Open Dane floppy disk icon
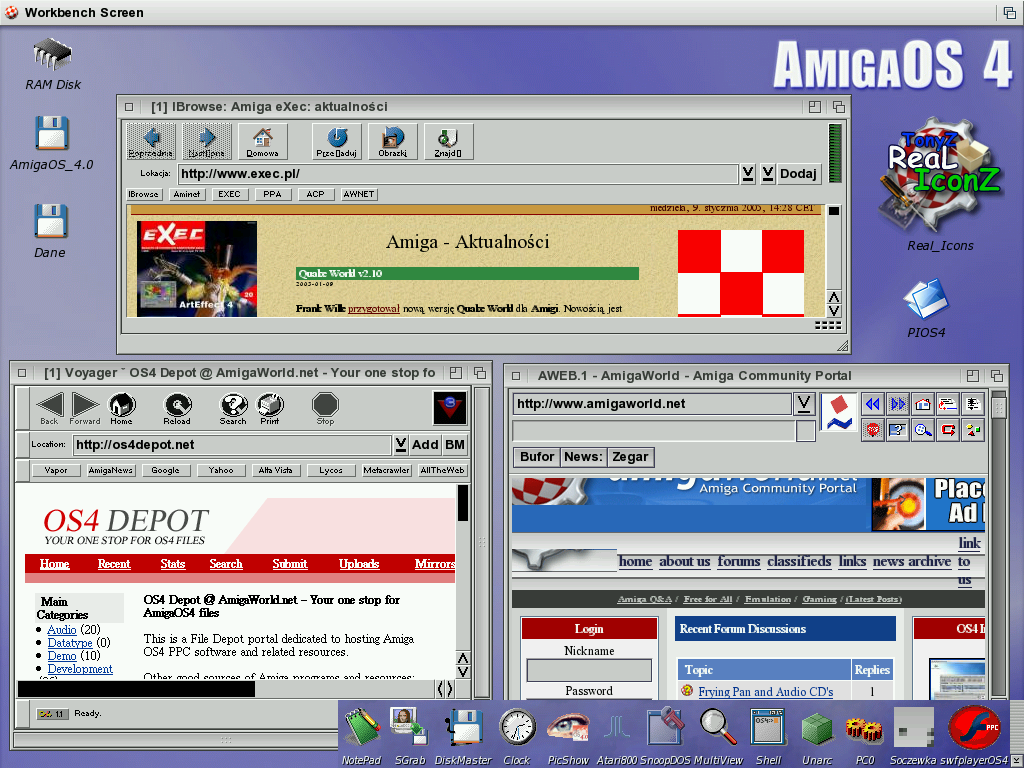Screen dimensions: 1024x768 (50, 231)
